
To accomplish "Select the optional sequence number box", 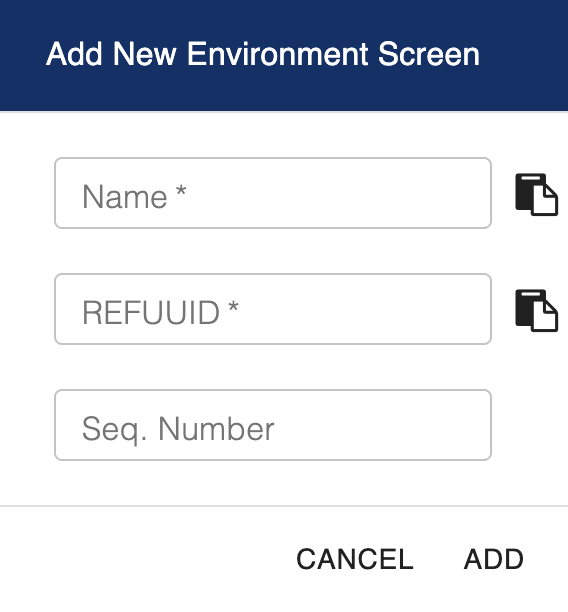I will coord(273,425).
